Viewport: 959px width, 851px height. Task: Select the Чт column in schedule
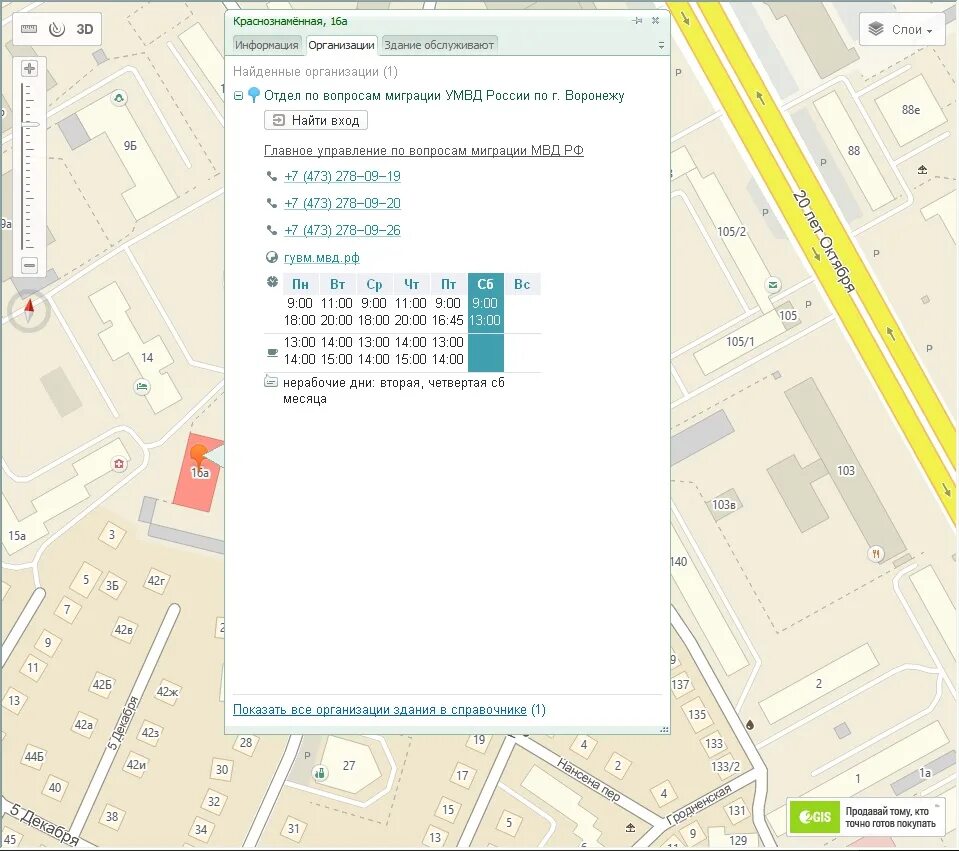pyautogui.click(x=412, y=284)
